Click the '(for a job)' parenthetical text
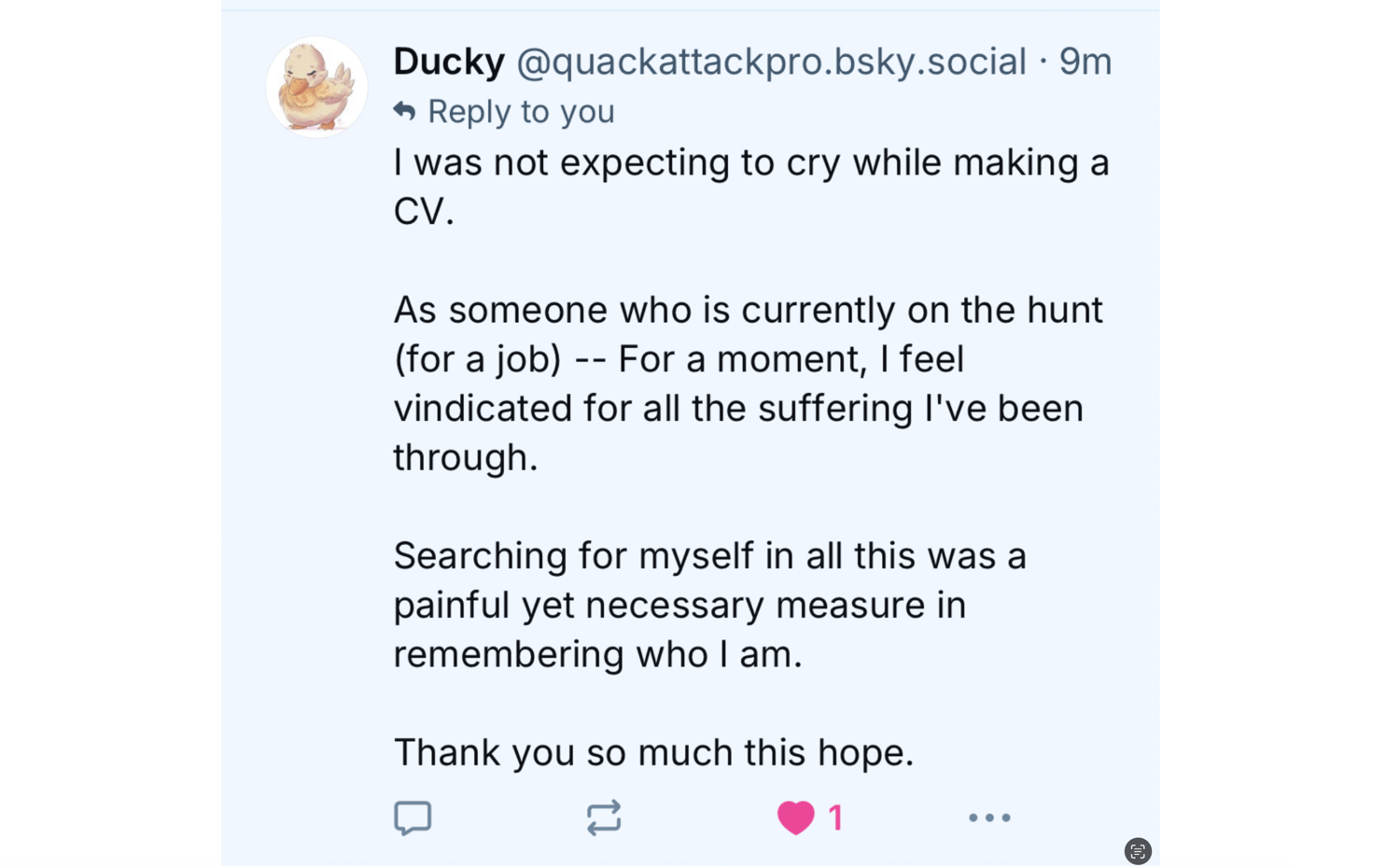This screenshot has width=1400, height=866. pyautogui.click(x=477, y=359)
